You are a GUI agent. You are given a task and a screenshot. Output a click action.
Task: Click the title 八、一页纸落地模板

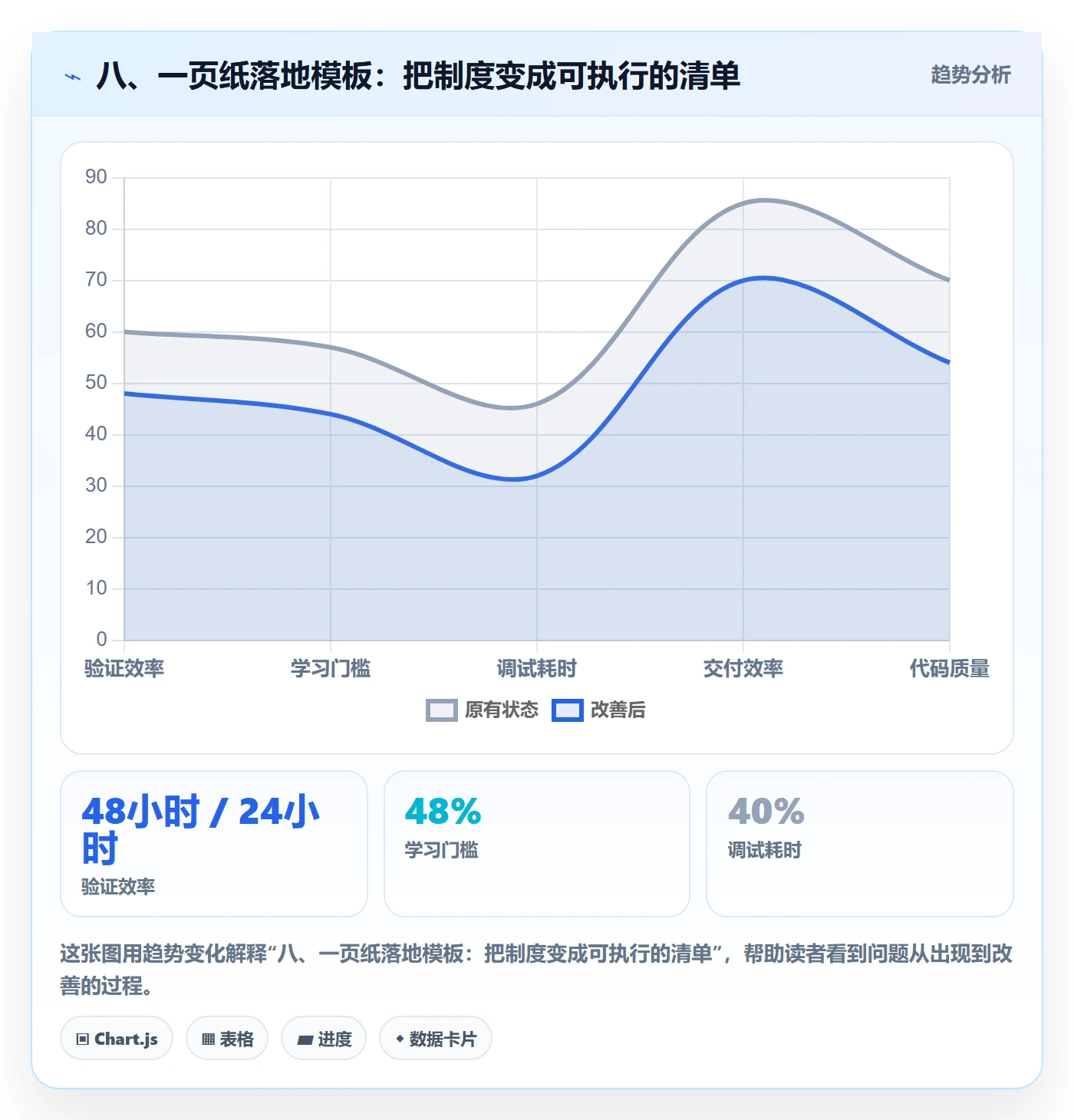coord(418,76)
